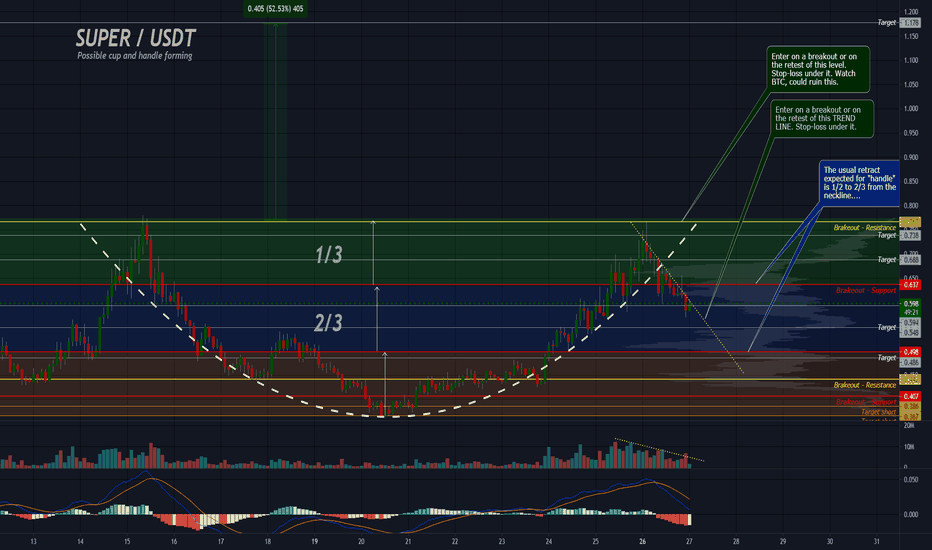Select the 2/3 zone label

click(x=328, y=323)
